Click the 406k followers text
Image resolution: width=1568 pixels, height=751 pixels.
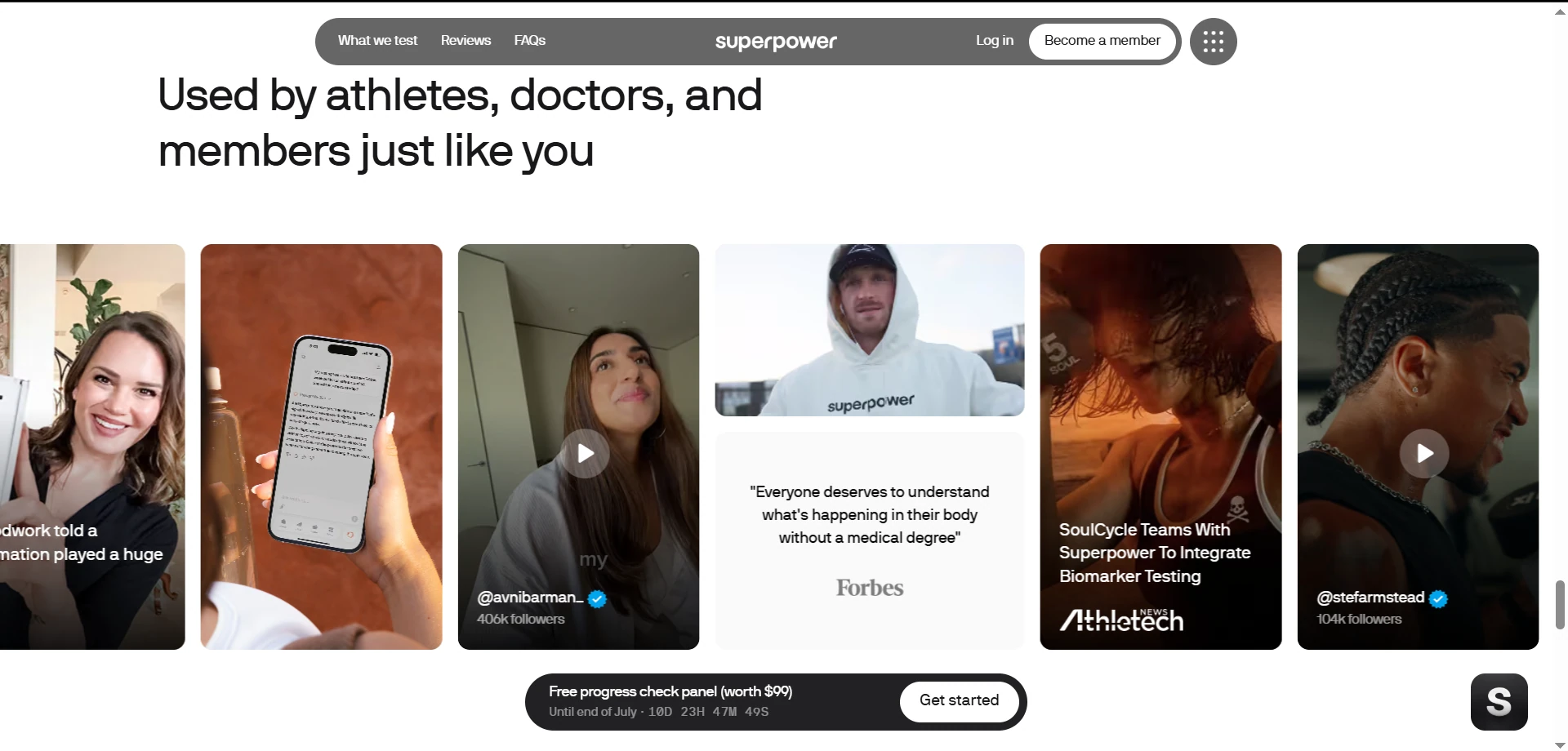click(x=521, y=619)
